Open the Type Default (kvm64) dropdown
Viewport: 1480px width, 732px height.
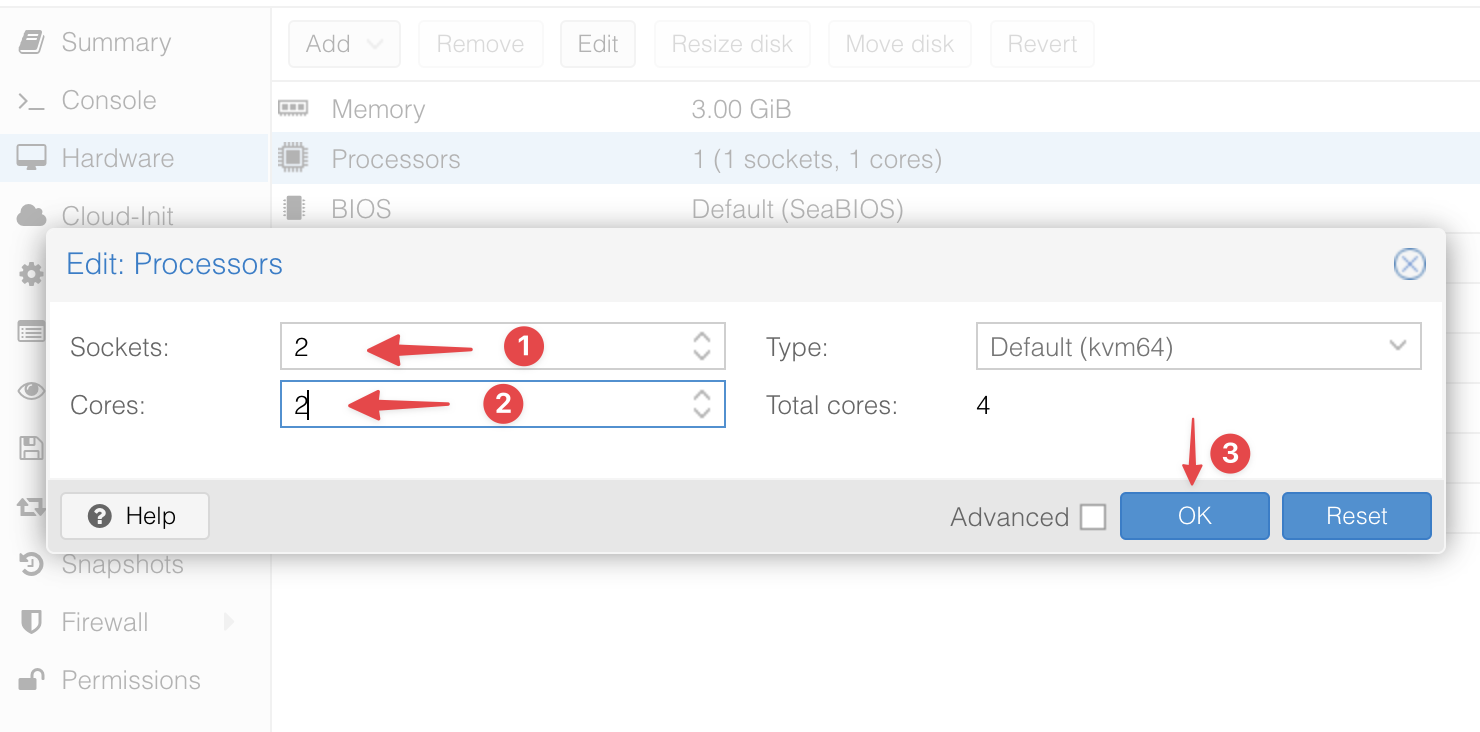click(x=1198, y=347)
